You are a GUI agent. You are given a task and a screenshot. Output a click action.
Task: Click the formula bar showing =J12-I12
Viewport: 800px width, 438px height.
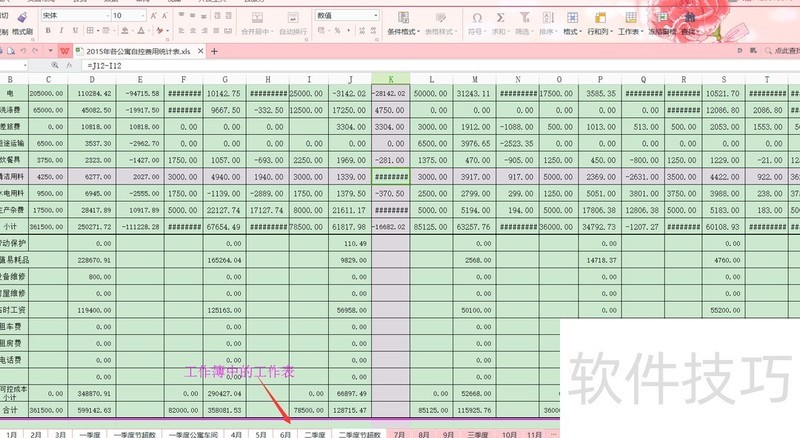pyautogui.click(x=439, y=65)
